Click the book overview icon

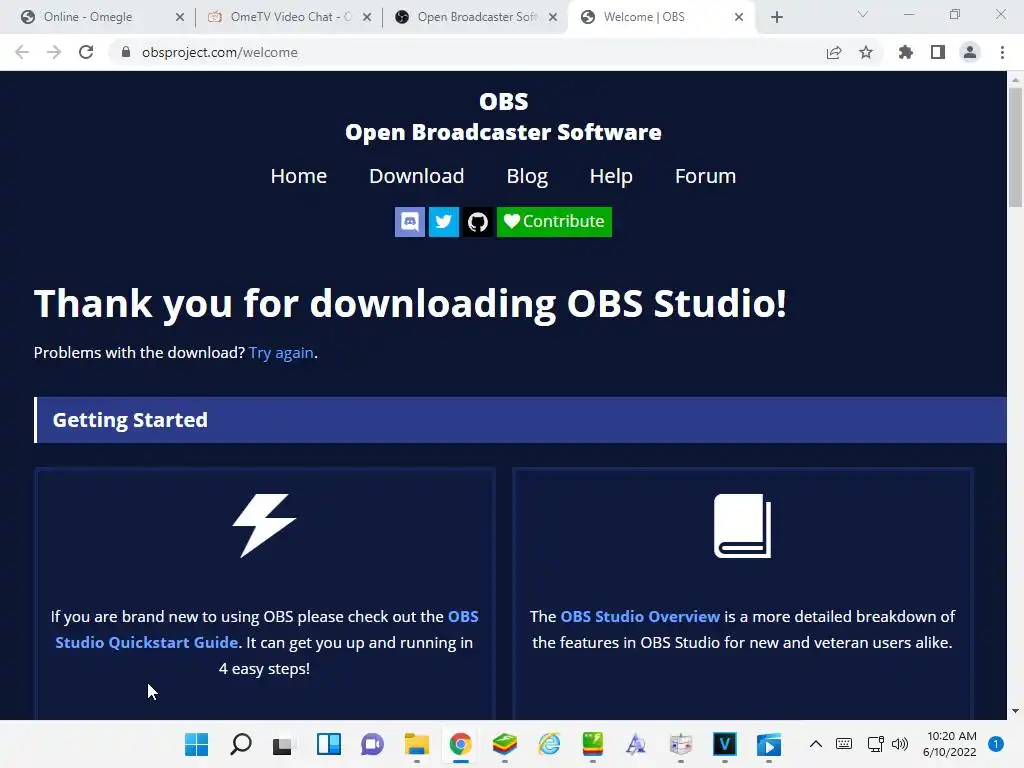[742, 526]
